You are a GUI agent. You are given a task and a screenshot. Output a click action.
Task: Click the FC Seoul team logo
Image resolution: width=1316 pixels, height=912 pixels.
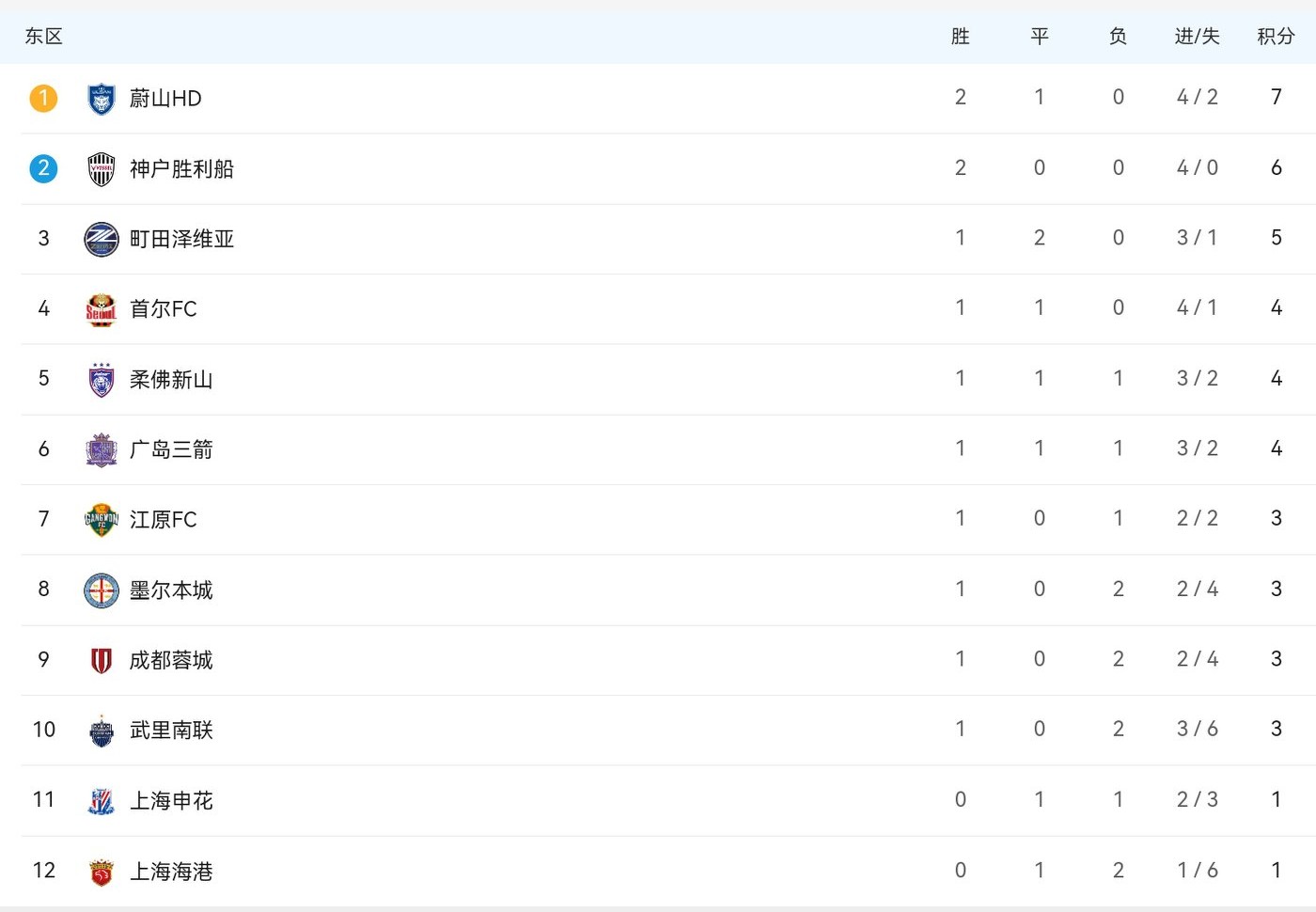click(101, 309)
